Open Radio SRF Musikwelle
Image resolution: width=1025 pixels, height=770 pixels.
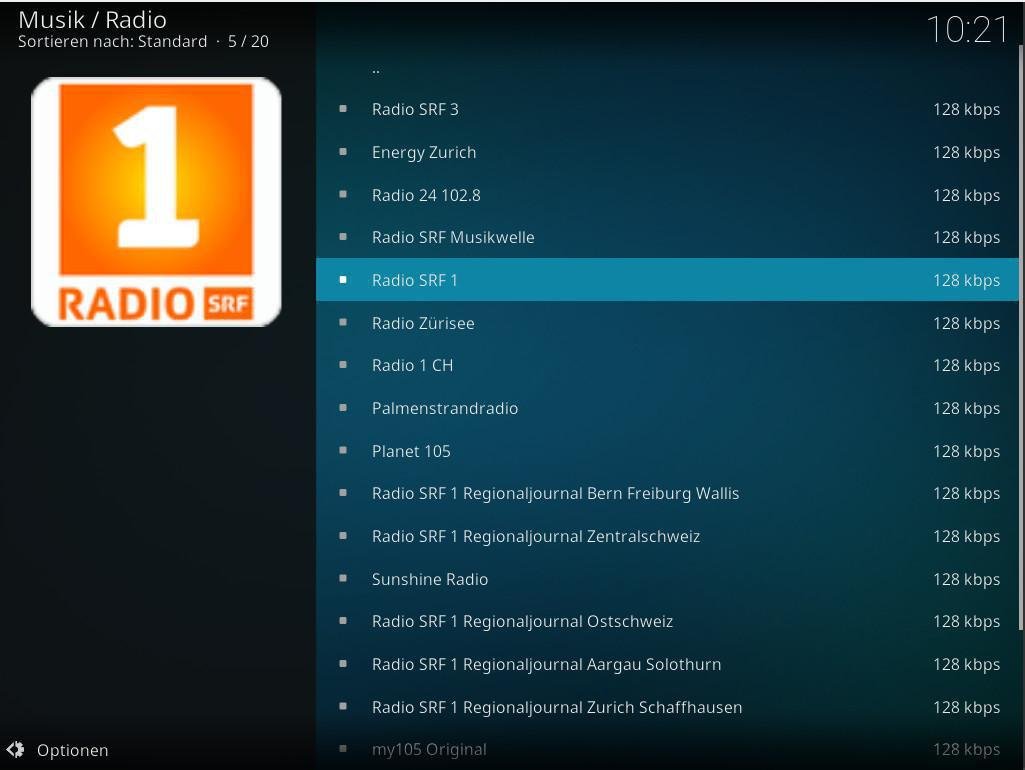click(x=667, y=237)
